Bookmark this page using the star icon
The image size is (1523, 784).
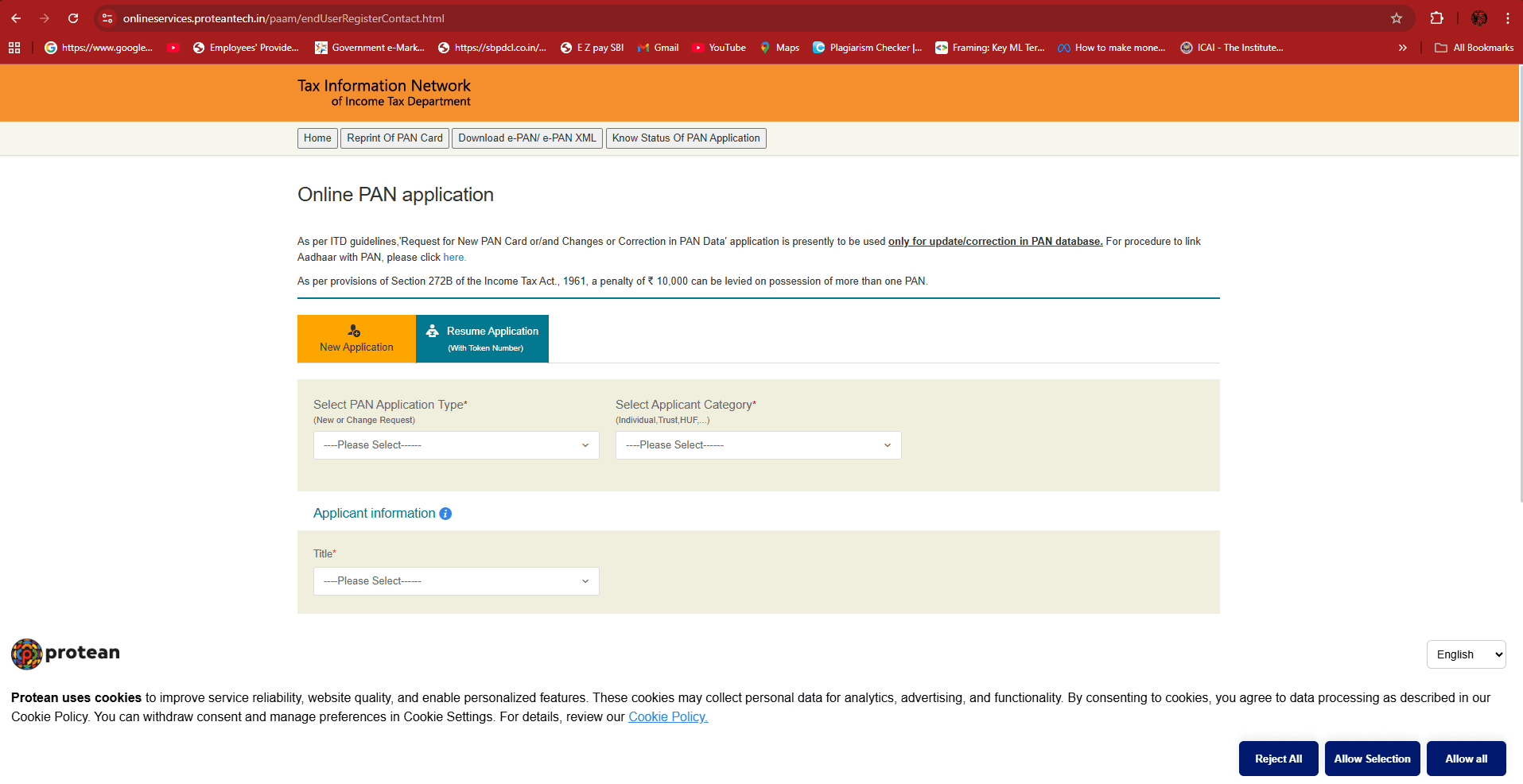pyautogui.click(x=1396, y=17)
